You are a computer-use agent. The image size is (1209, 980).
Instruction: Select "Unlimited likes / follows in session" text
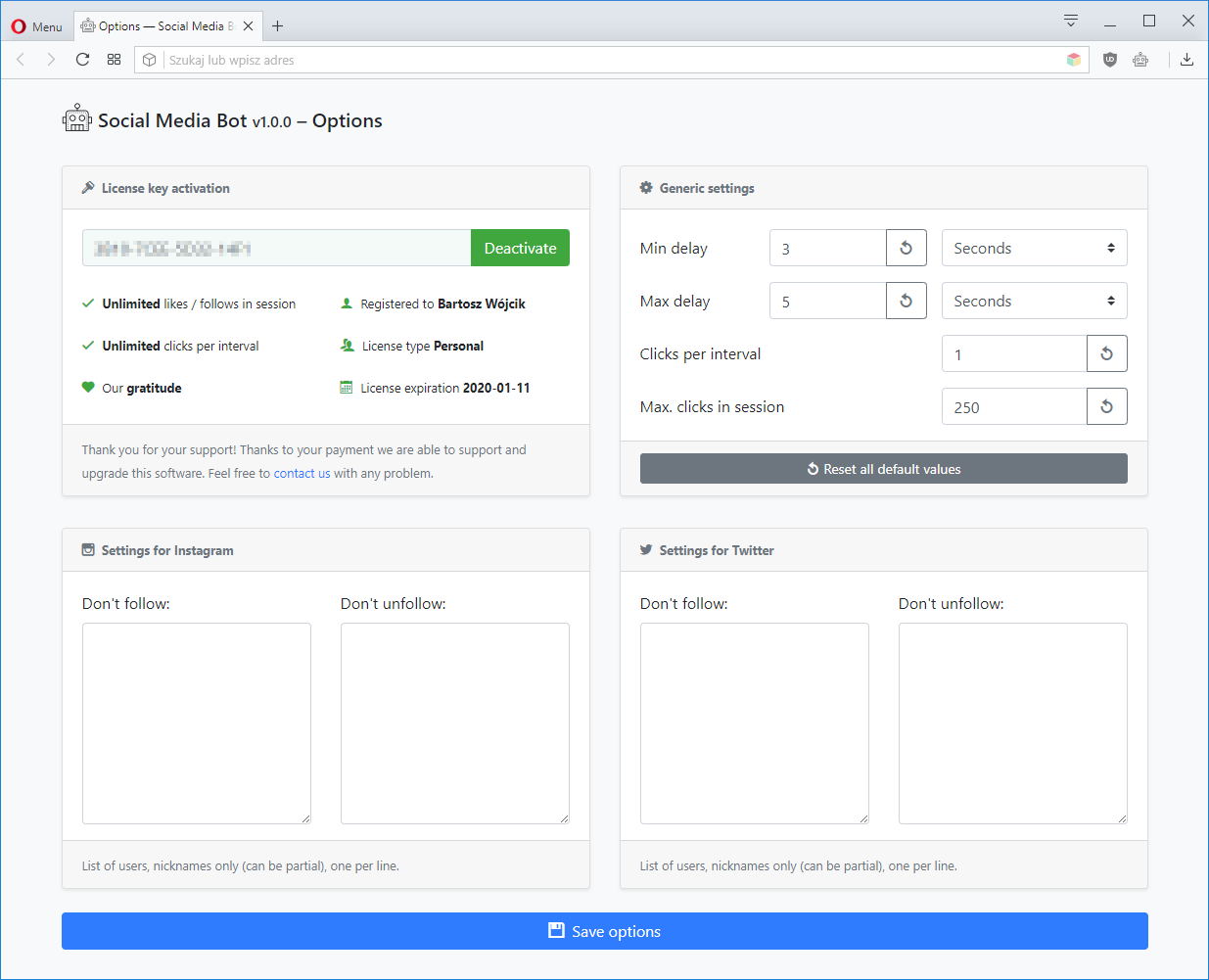pyautogui.click(x=199, y=303)
